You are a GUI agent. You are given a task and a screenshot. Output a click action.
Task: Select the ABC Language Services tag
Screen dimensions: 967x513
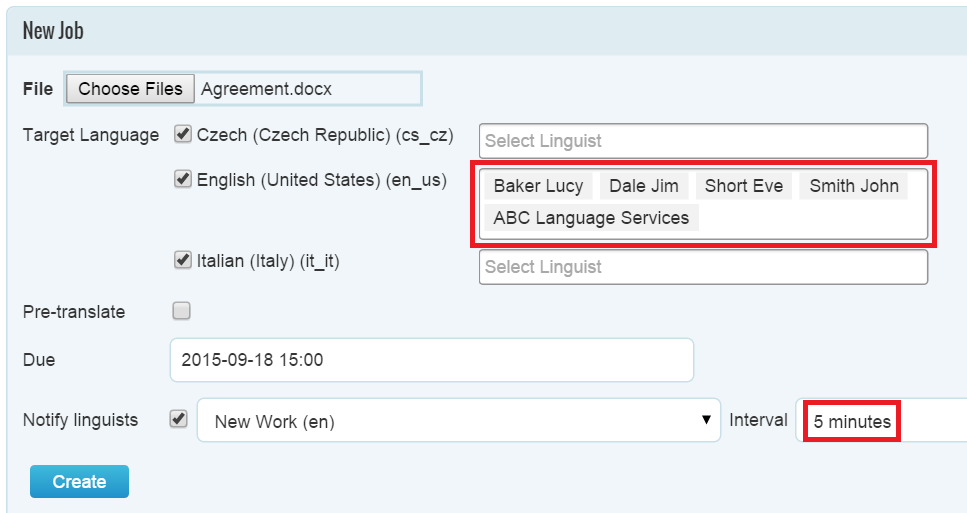pyautogui.click(x=591, y=217)
